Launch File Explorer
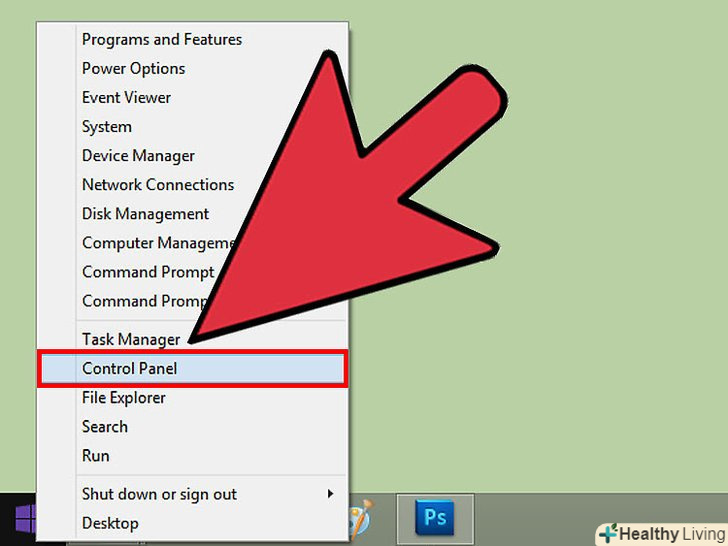The height and width of the screenshot is (546, 728). (x=124, y=398)
